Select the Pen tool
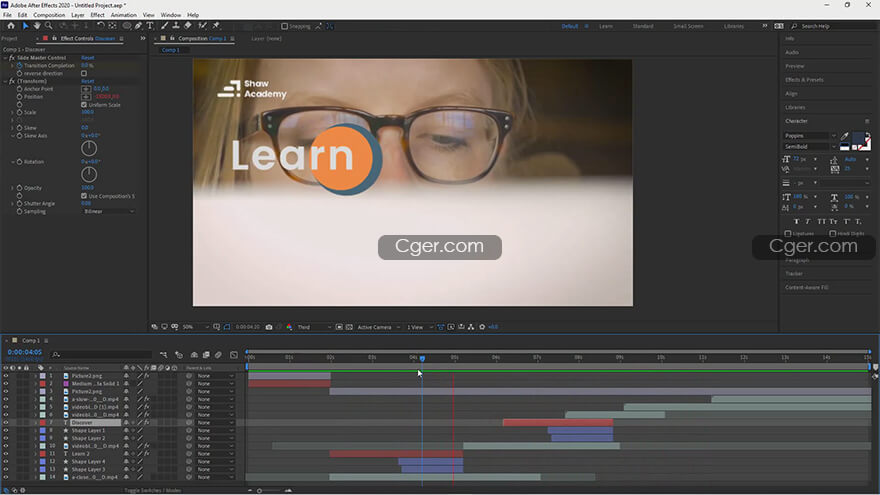Screen dimensions: 880x495 pyautogui.click(x=138, y=26)
